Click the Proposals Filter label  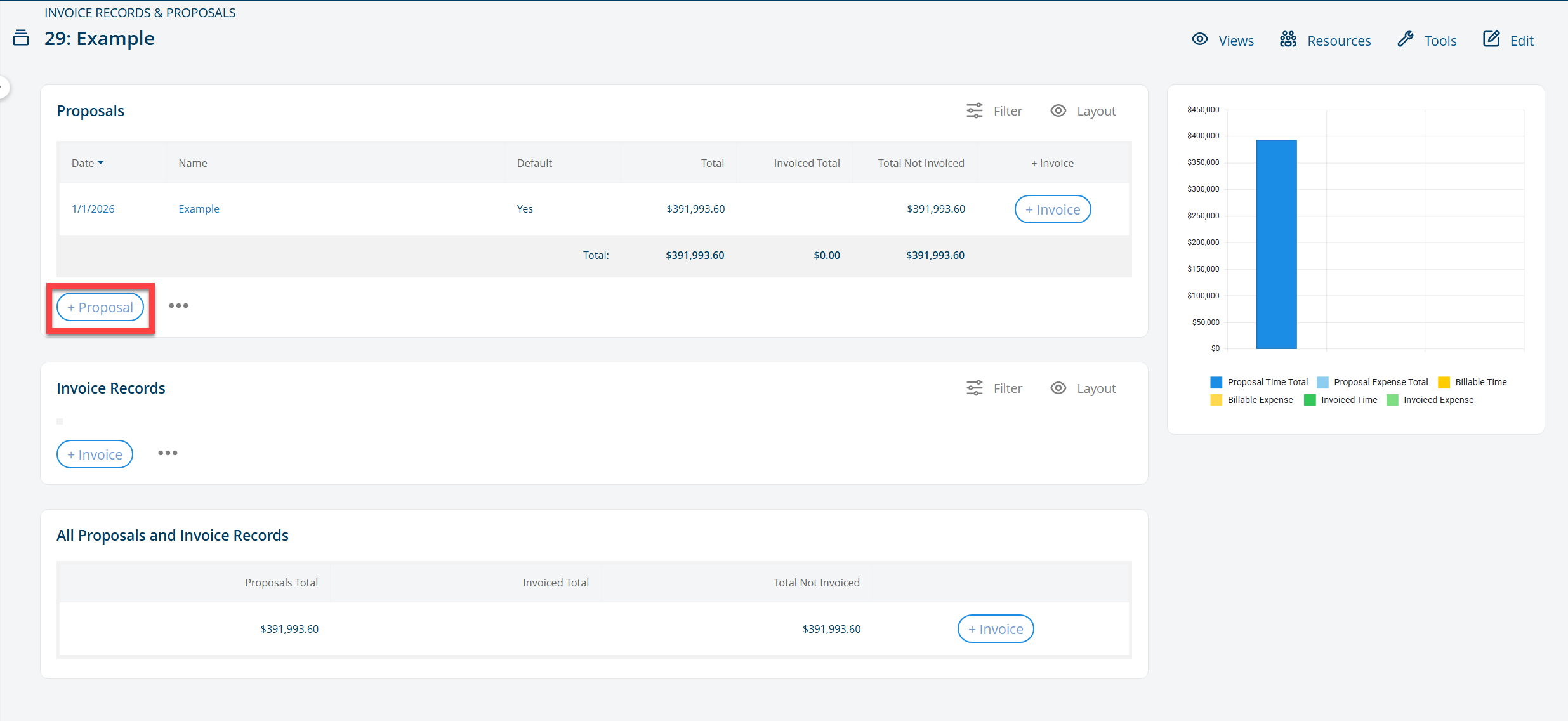point(1008,111)
